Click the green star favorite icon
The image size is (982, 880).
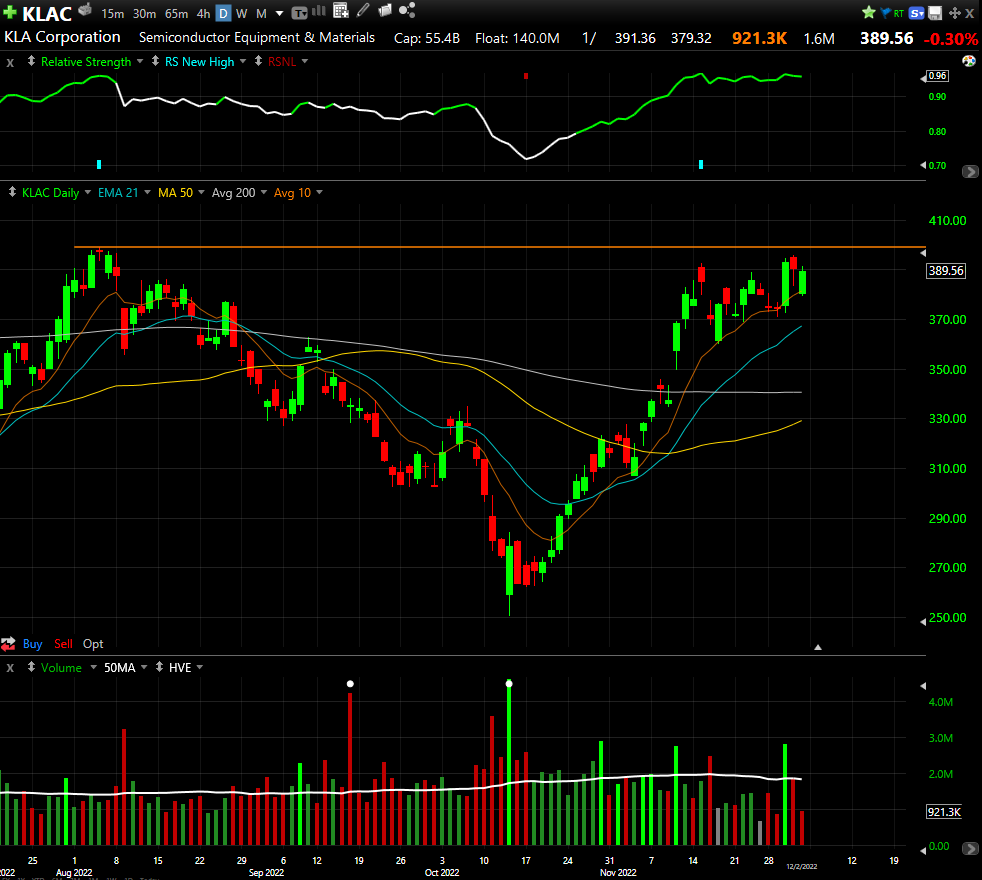(869, 12)
